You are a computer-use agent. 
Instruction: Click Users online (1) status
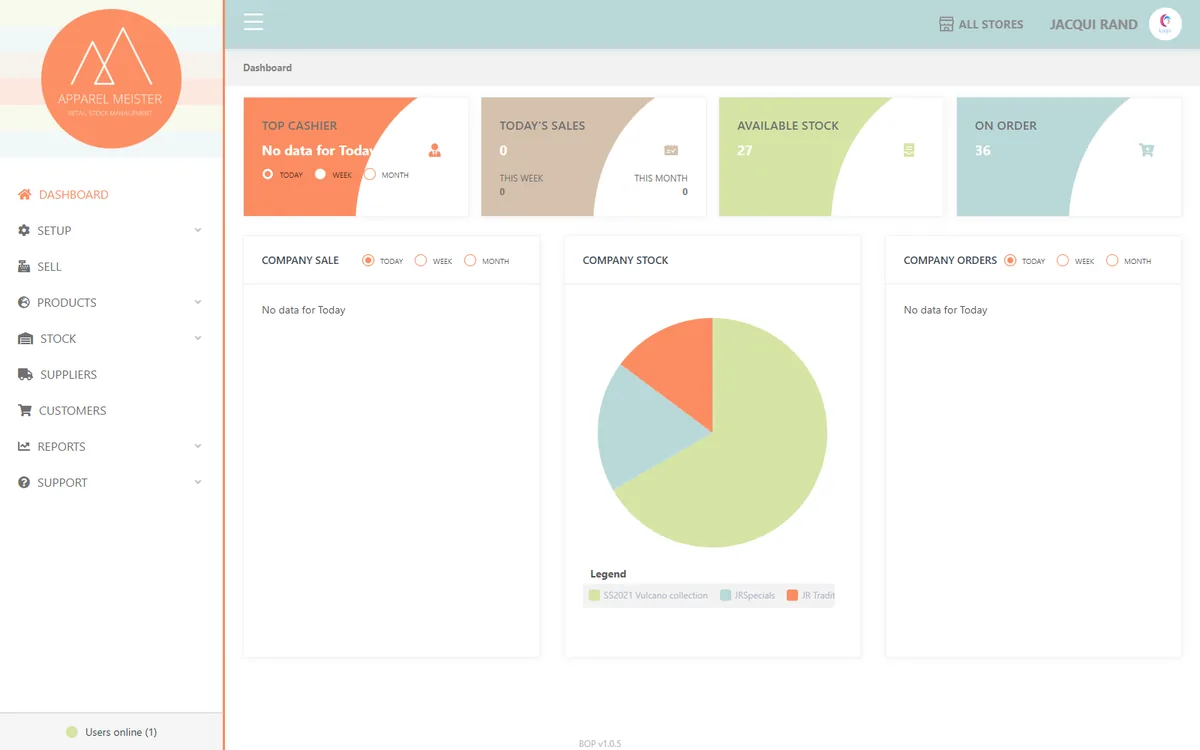[x=121, y=732]
